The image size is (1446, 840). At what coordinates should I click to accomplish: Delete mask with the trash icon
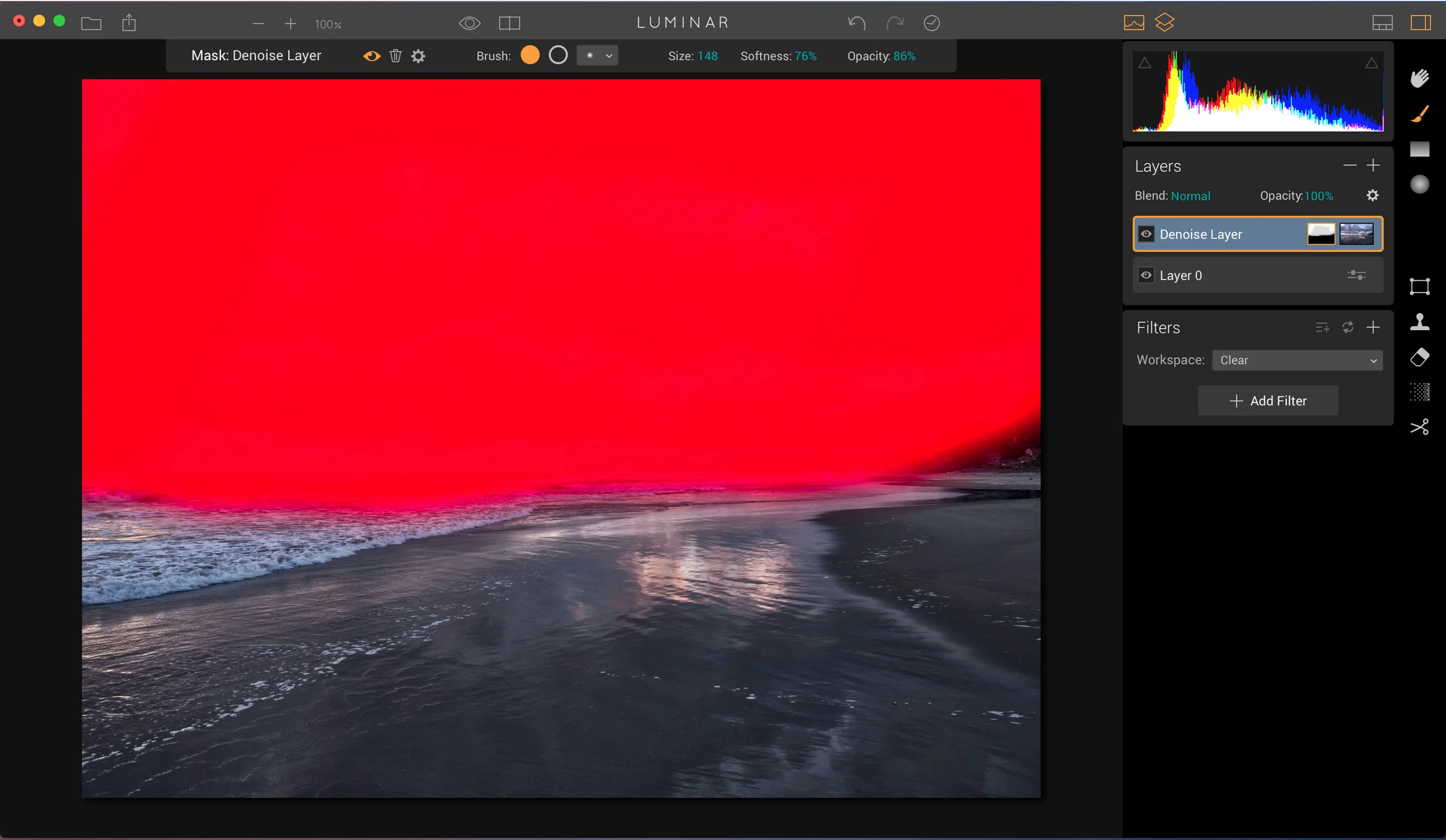click(x=396, y=56)
